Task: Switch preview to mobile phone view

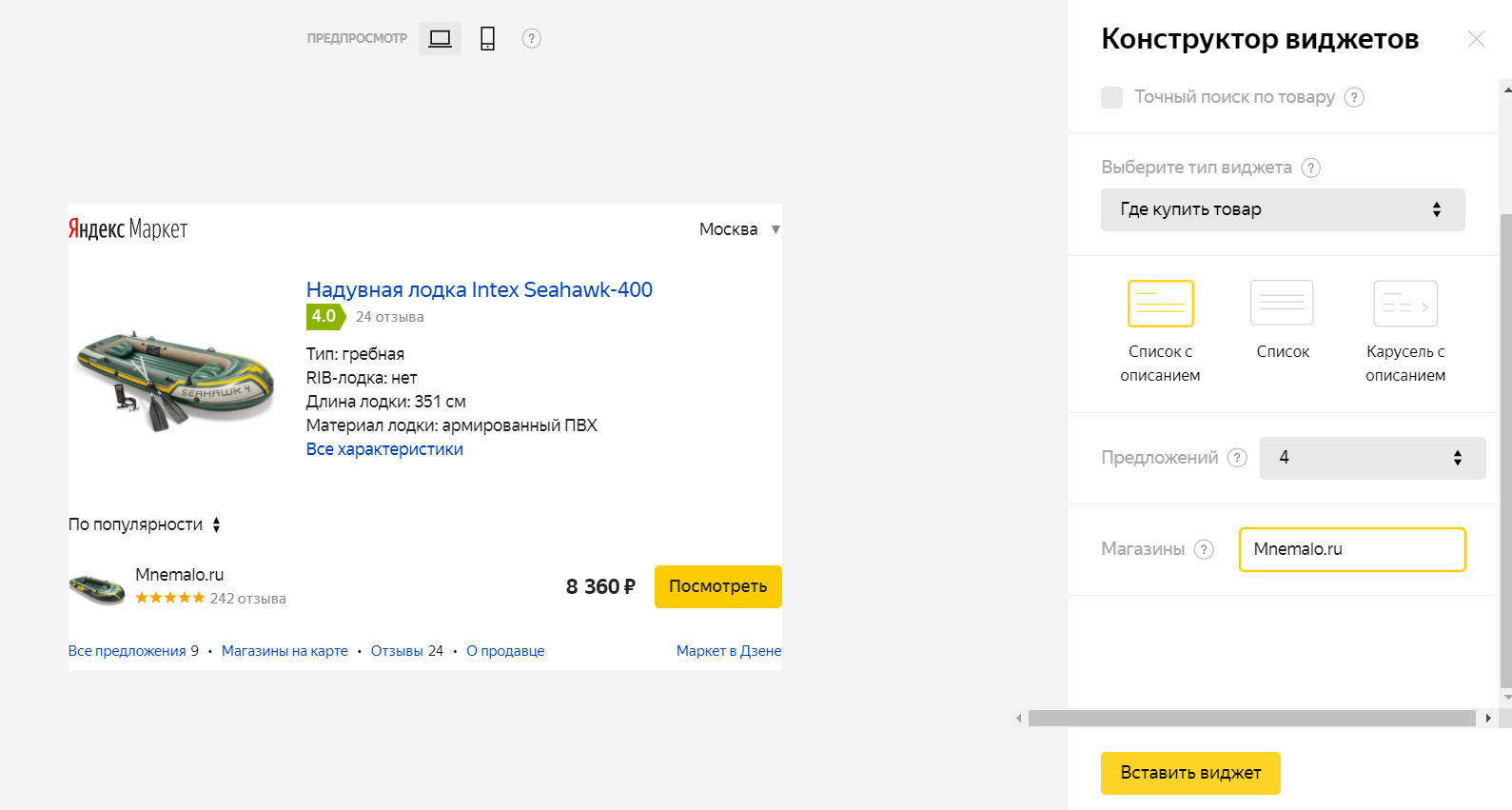Action: point(487,38)
